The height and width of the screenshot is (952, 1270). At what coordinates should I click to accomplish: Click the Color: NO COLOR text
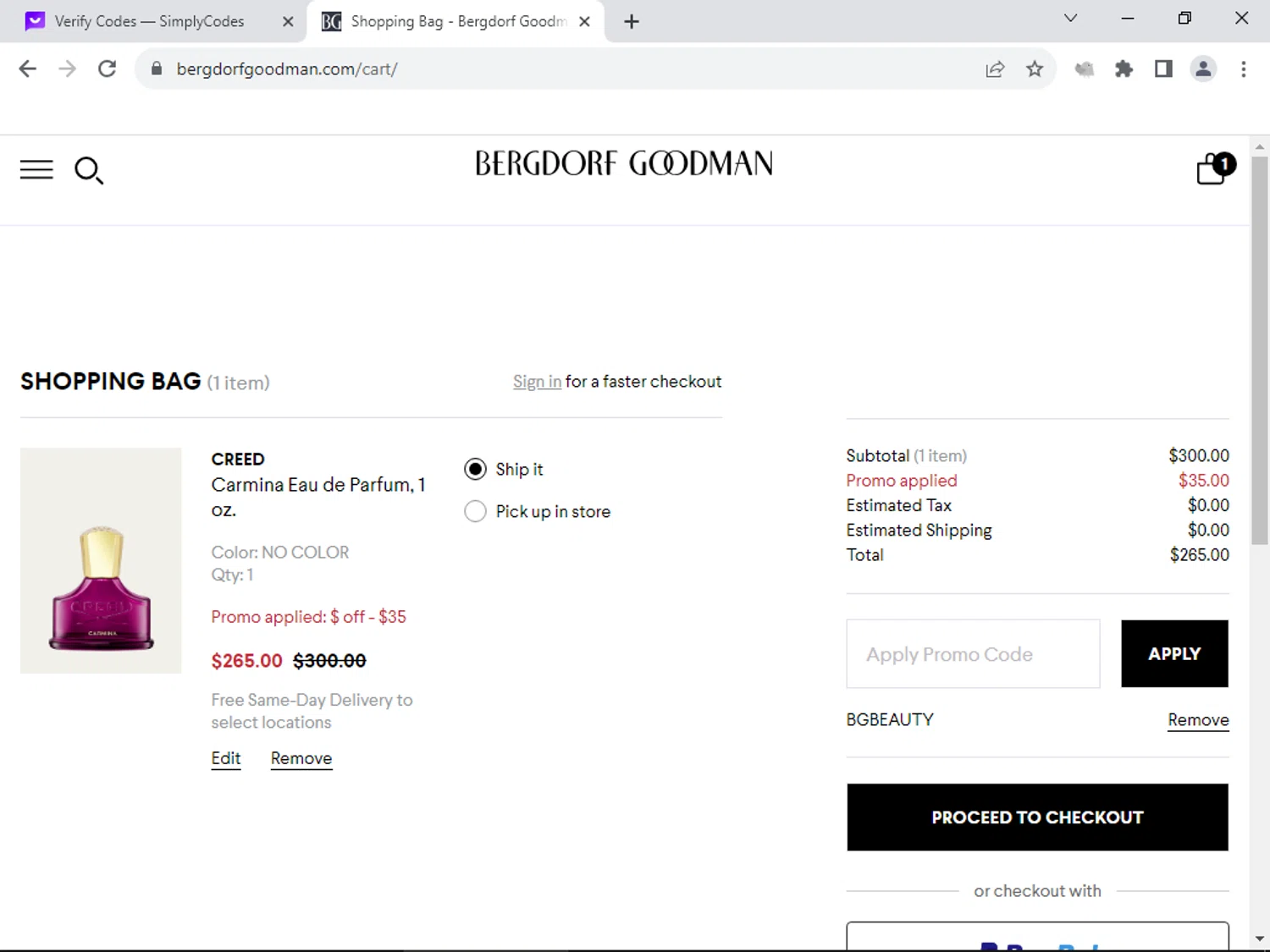[x=279, y=553]
